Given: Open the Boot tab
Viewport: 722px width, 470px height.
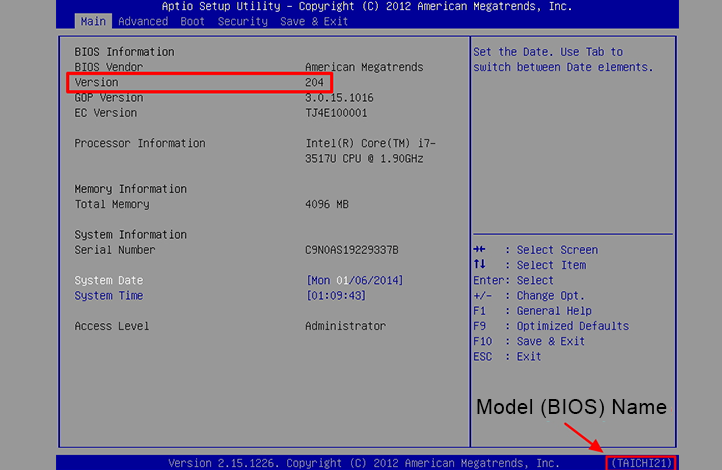Looking at the screenshot, I should click(x=192, y=21).
